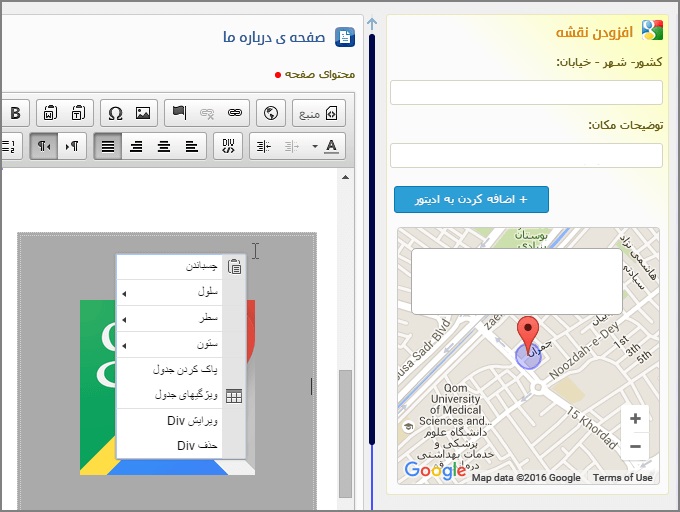Insert special character with the Omega icon
Viewport: 680px width, 512px height.
click(x=115, y=112)
